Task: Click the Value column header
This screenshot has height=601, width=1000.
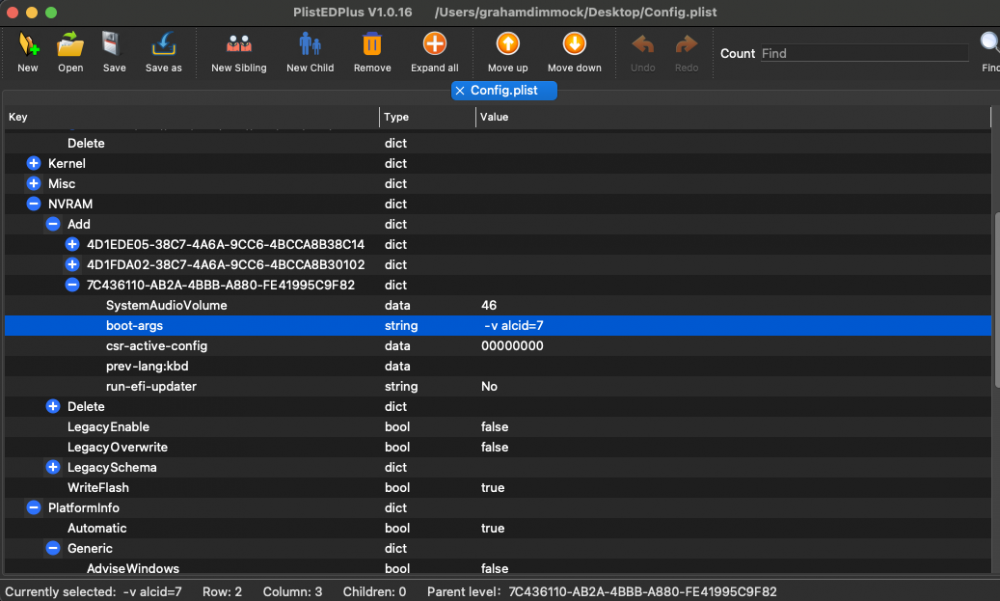Action: tap(733, 117)
